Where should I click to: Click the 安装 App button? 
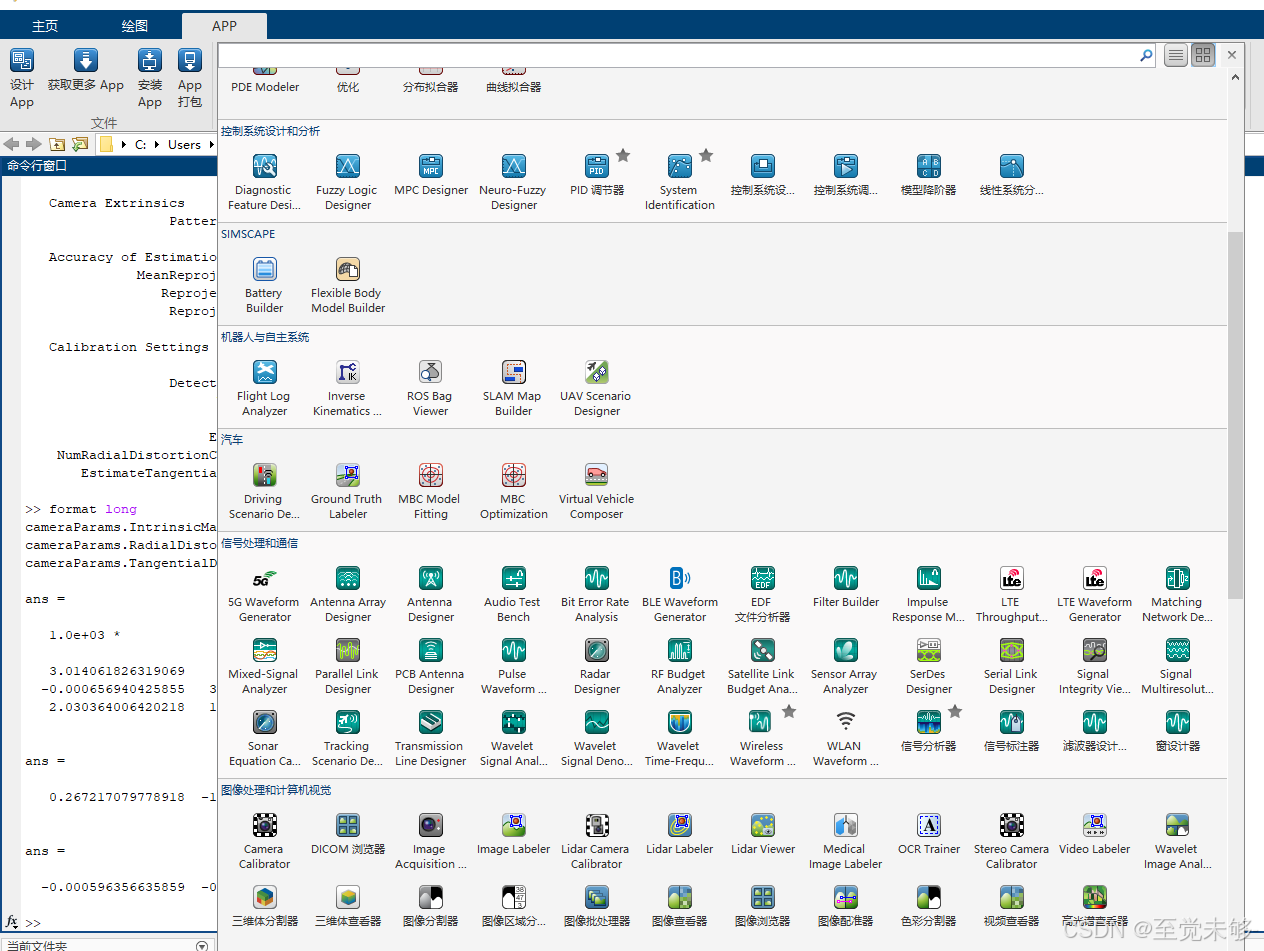pos(150,78)
